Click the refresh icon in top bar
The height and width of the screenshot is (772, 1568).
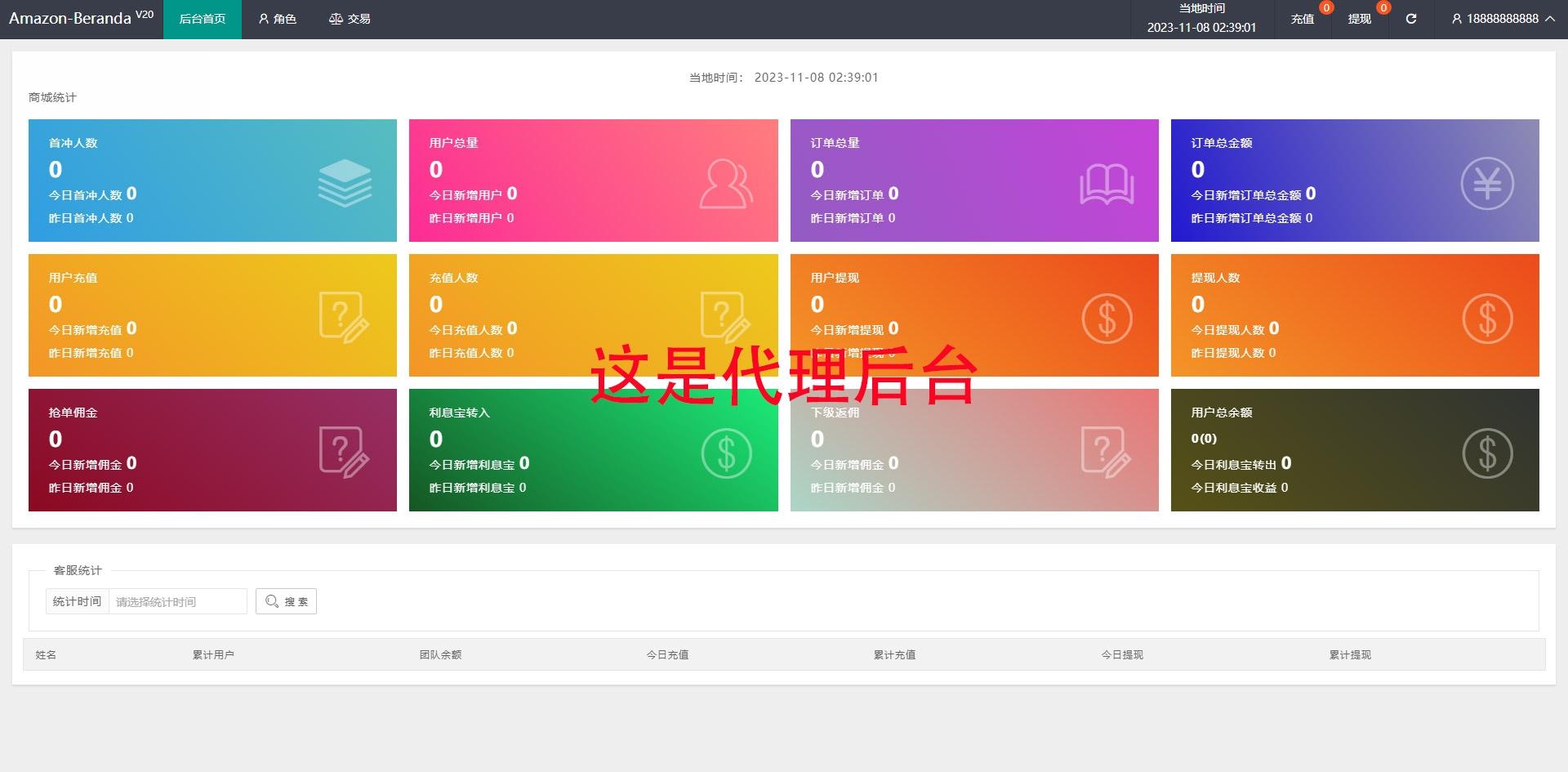pyautogui.click(x=1410, y=19)
